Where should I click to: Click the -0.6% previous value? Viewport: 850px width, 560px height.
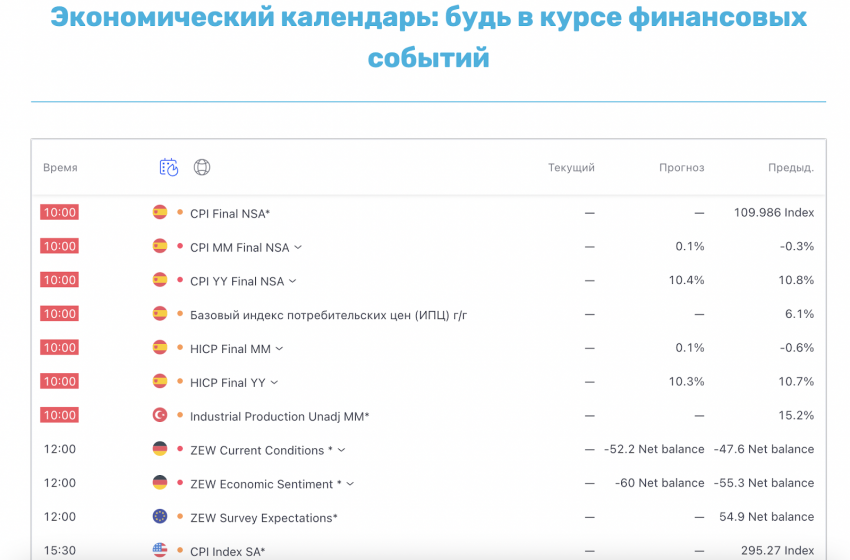pyautogui.click(x=797, y=347)
